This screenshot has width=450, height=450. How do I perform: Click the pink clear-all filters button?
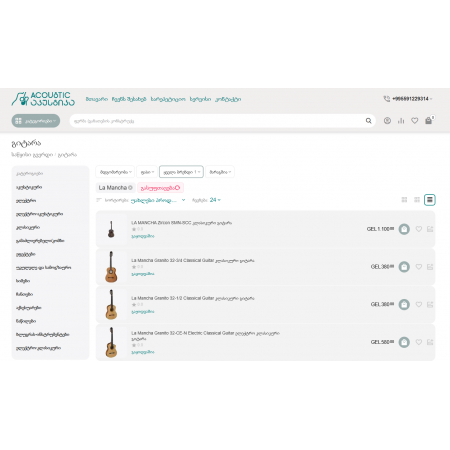(x=160, y=188)
